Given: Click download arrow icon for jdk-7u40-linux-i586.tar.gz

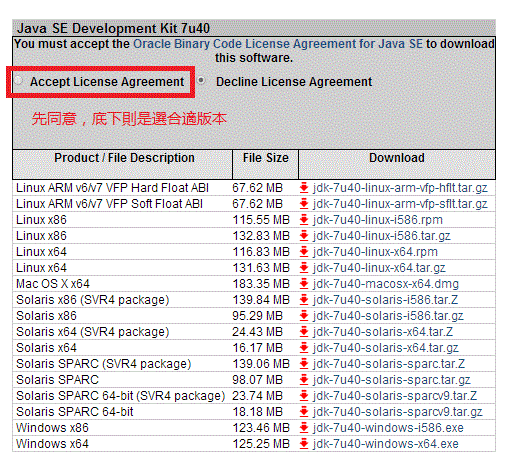Looking at the screenshot, I should point(304,236).
